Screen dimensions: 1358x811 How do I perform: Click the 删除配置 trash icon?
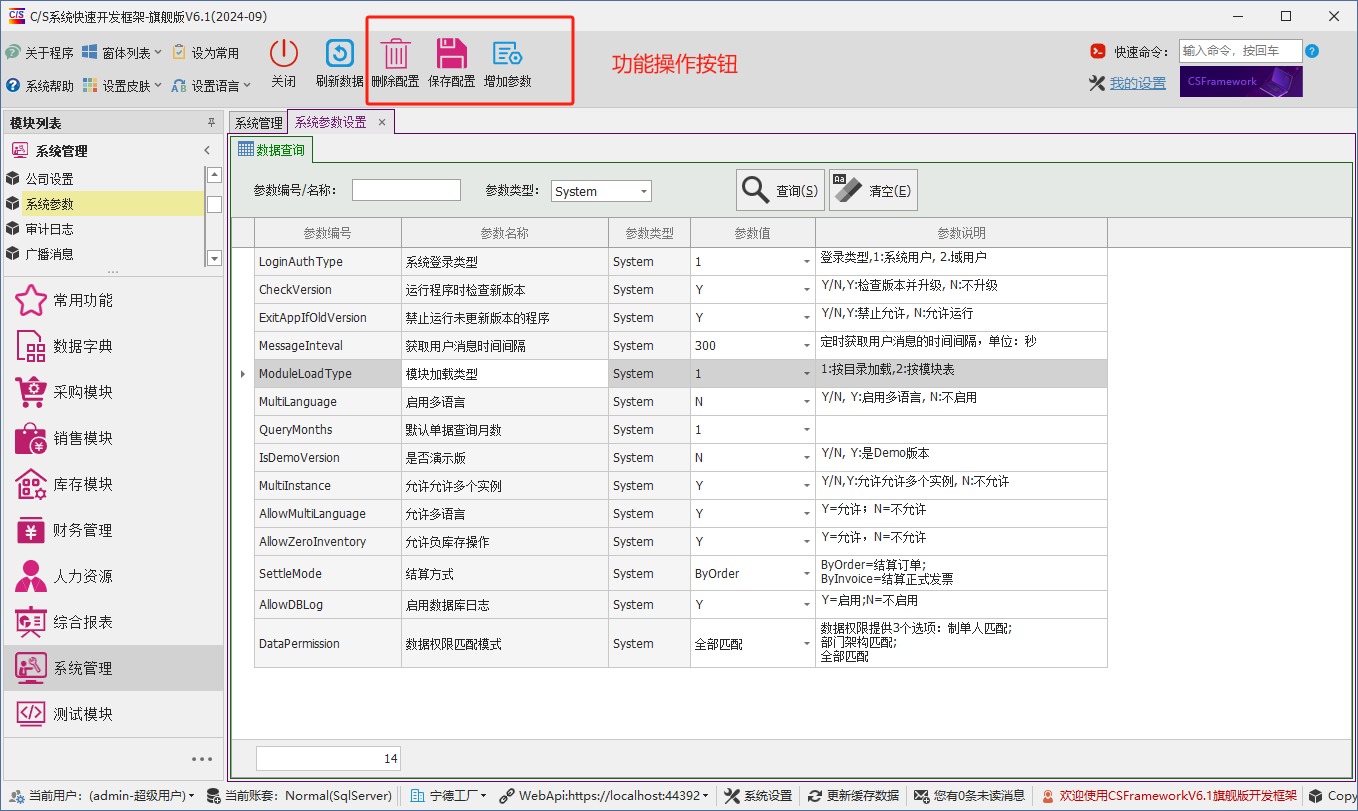pyautogui.click(x=396, y=53)
